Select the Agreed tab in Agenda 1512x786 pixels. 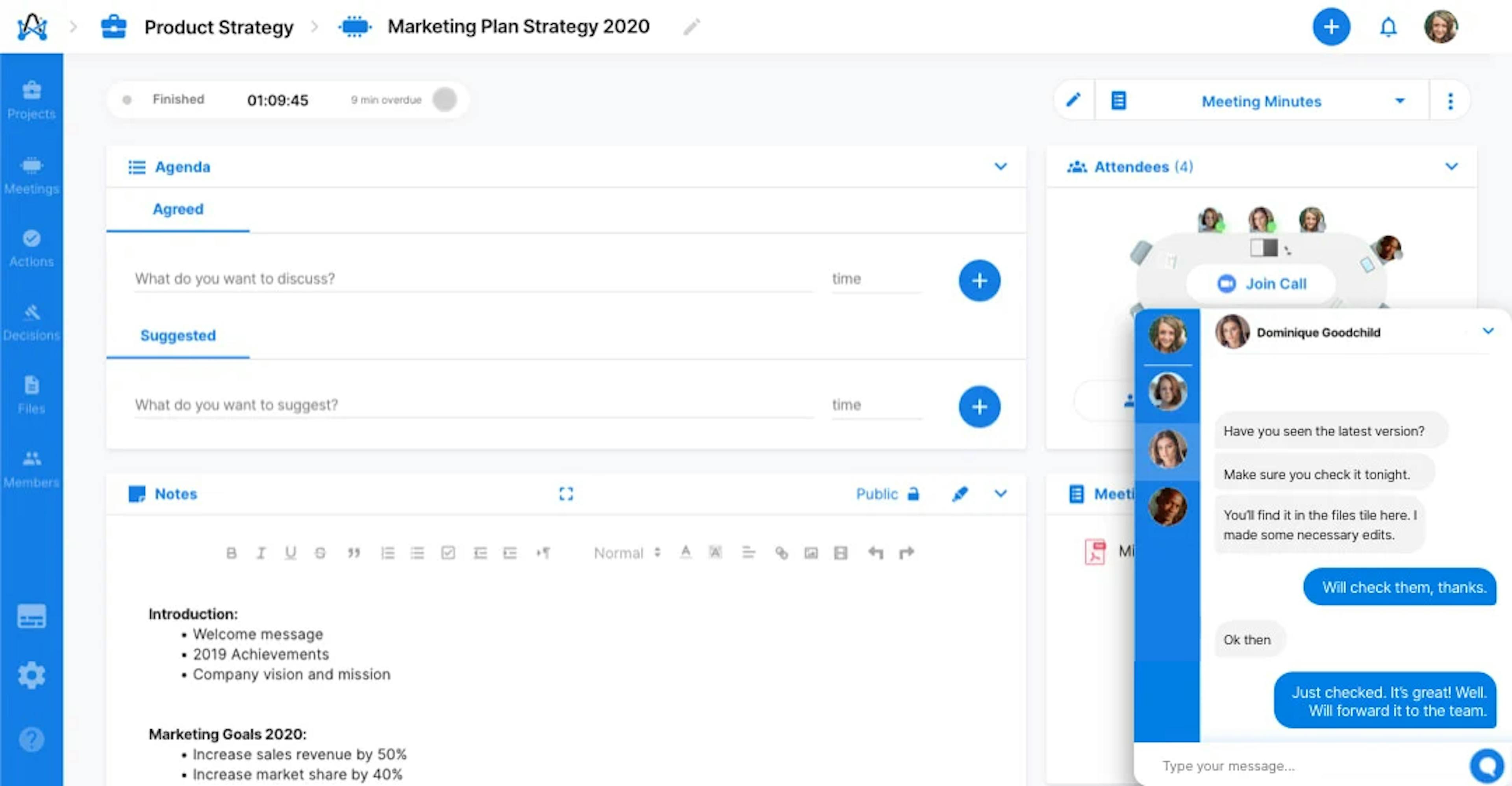click(178, 209)
